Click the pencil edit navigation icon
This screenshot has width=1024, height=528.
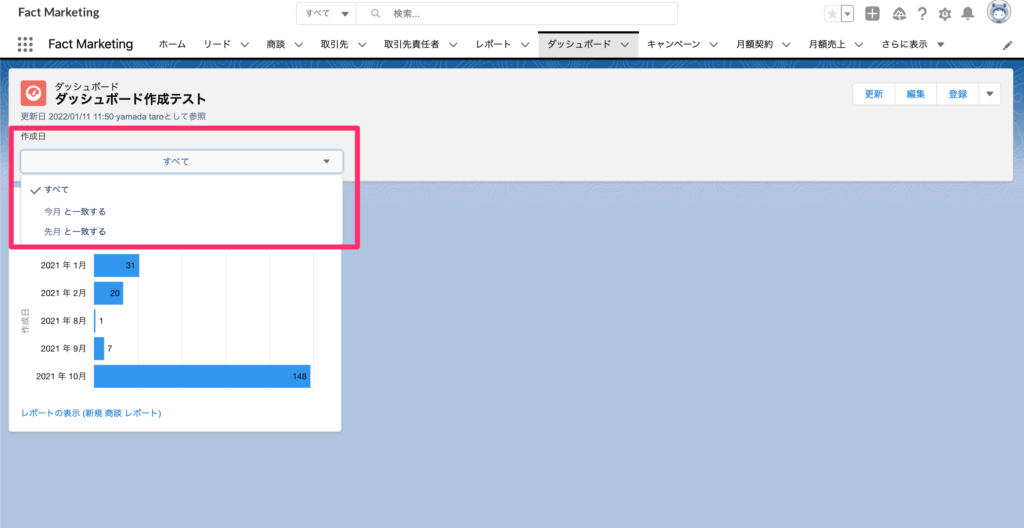[1007, 45]
